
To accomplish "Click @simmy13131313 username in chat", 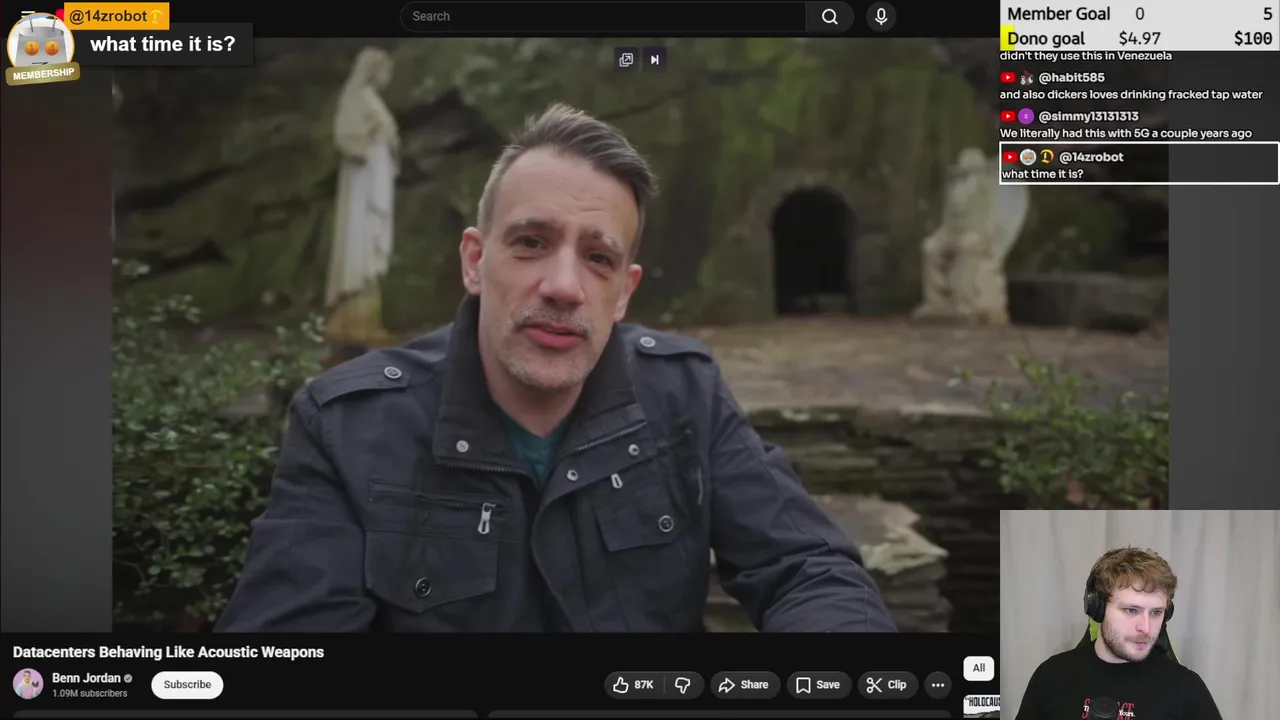I will coord(1088,117).
